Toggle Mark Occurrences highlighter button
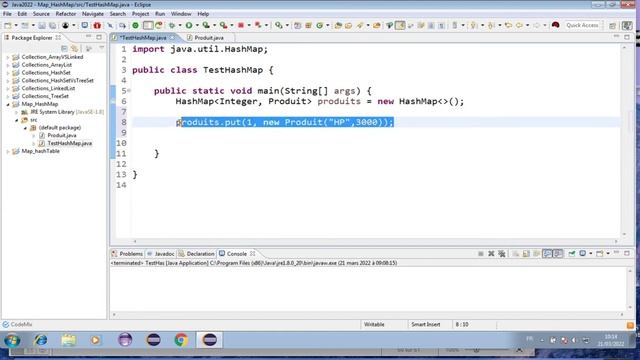640x360 pixels. [400, 25]
